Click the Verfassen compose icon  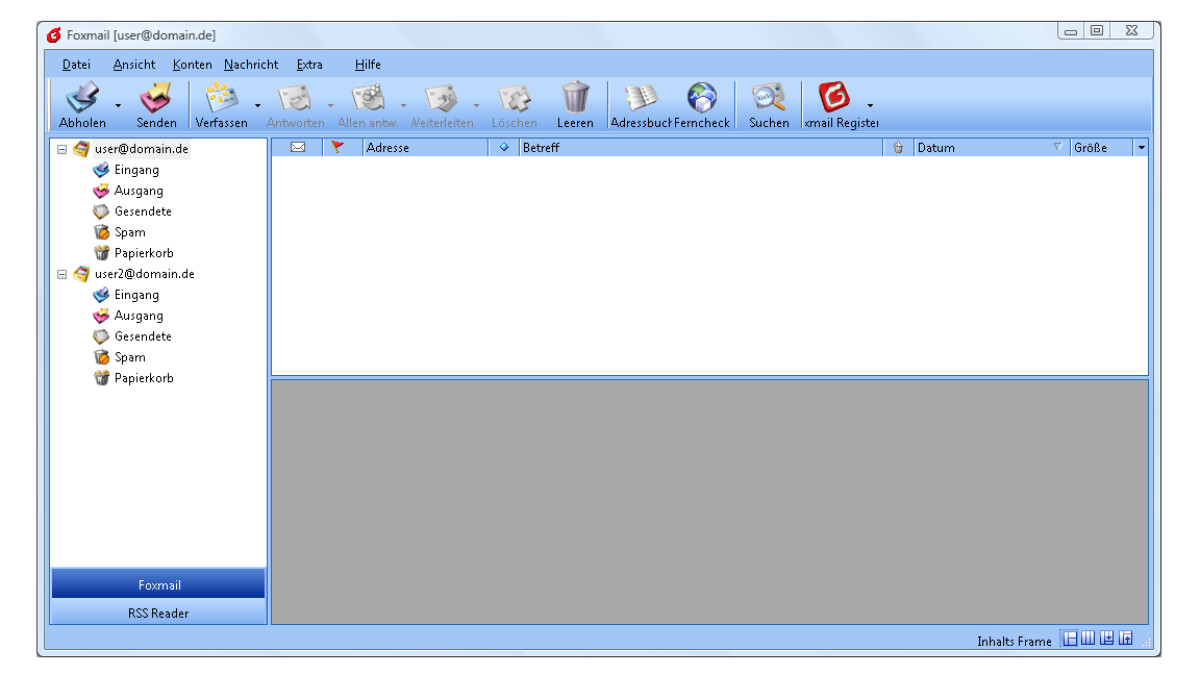pyautogui.click(x=223, y=100)
